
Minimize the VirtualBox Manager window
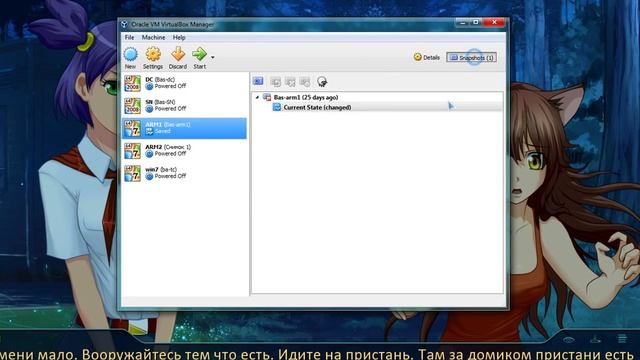point(462,22)
